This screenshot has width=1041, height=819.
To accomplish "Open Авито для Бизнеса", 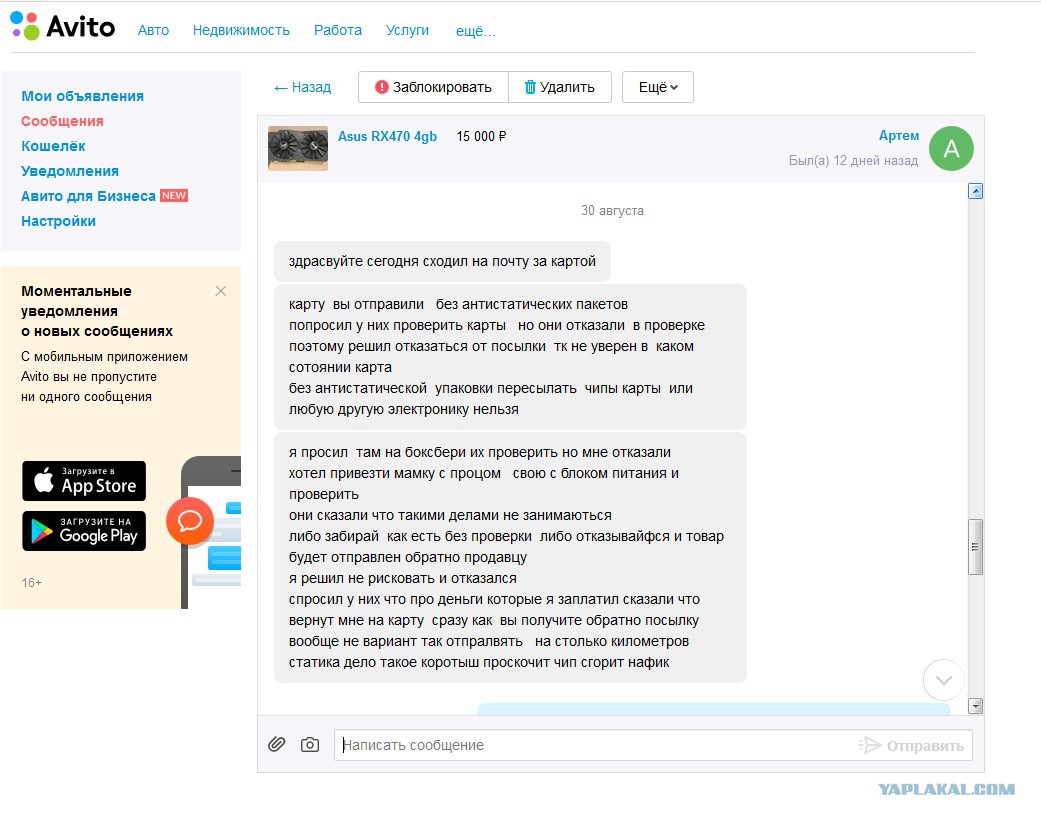I will (x=88, y=196).
